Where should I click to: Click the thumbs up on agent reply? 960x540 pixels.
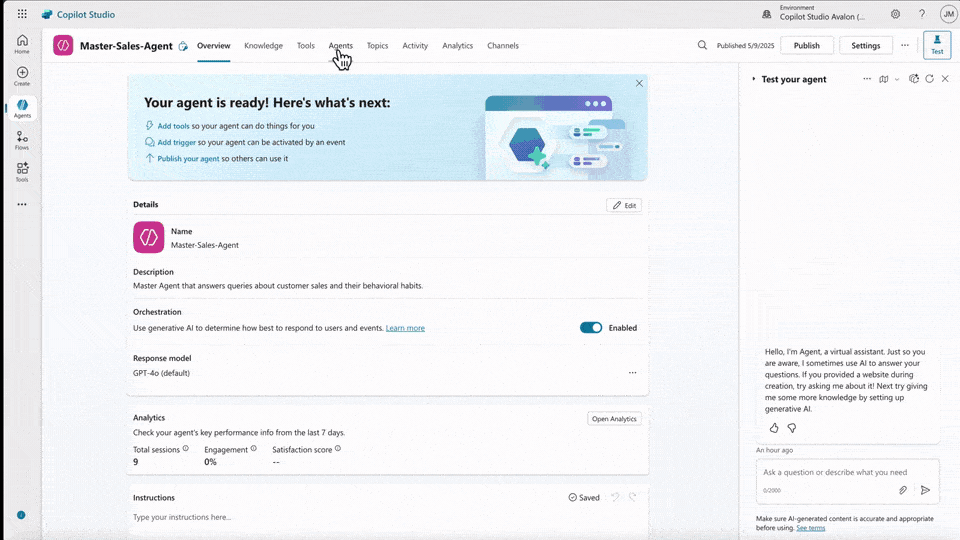pyautogui.click(x=774, y=428)
